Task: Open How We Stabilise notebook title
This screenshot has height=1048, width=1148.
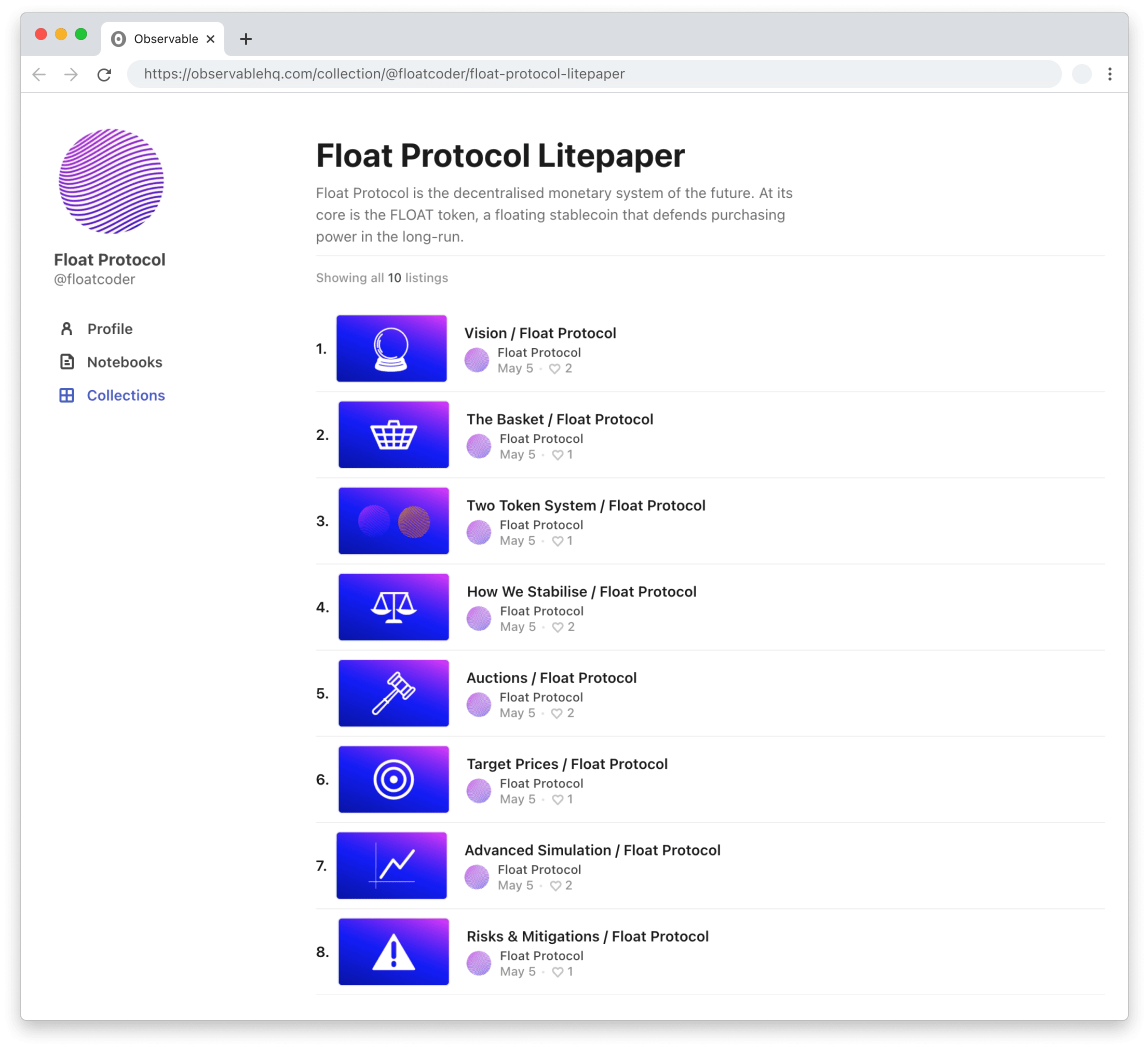Action: (581, 592)
